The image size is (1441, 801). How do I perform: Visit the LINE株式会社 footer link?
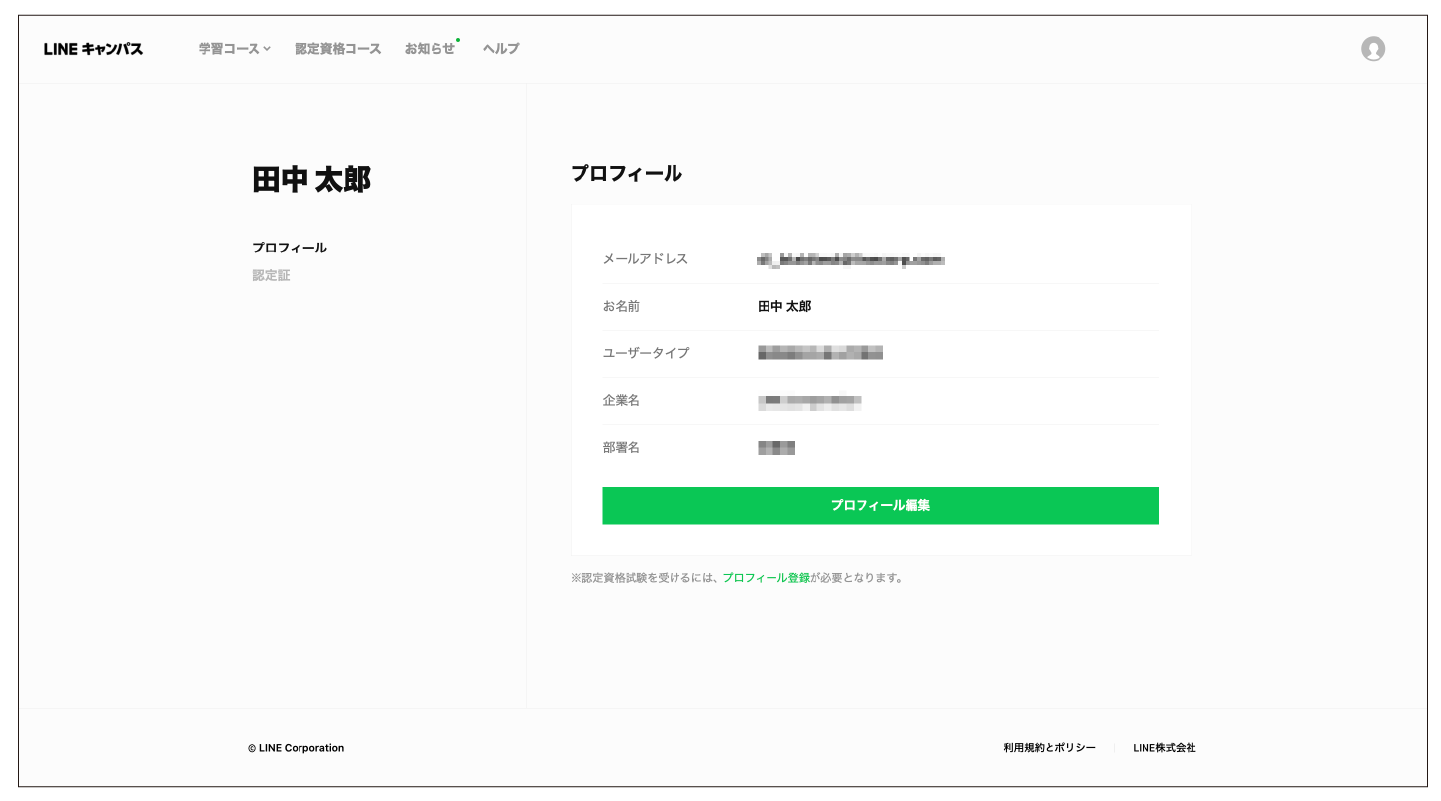click(1164, 748)
